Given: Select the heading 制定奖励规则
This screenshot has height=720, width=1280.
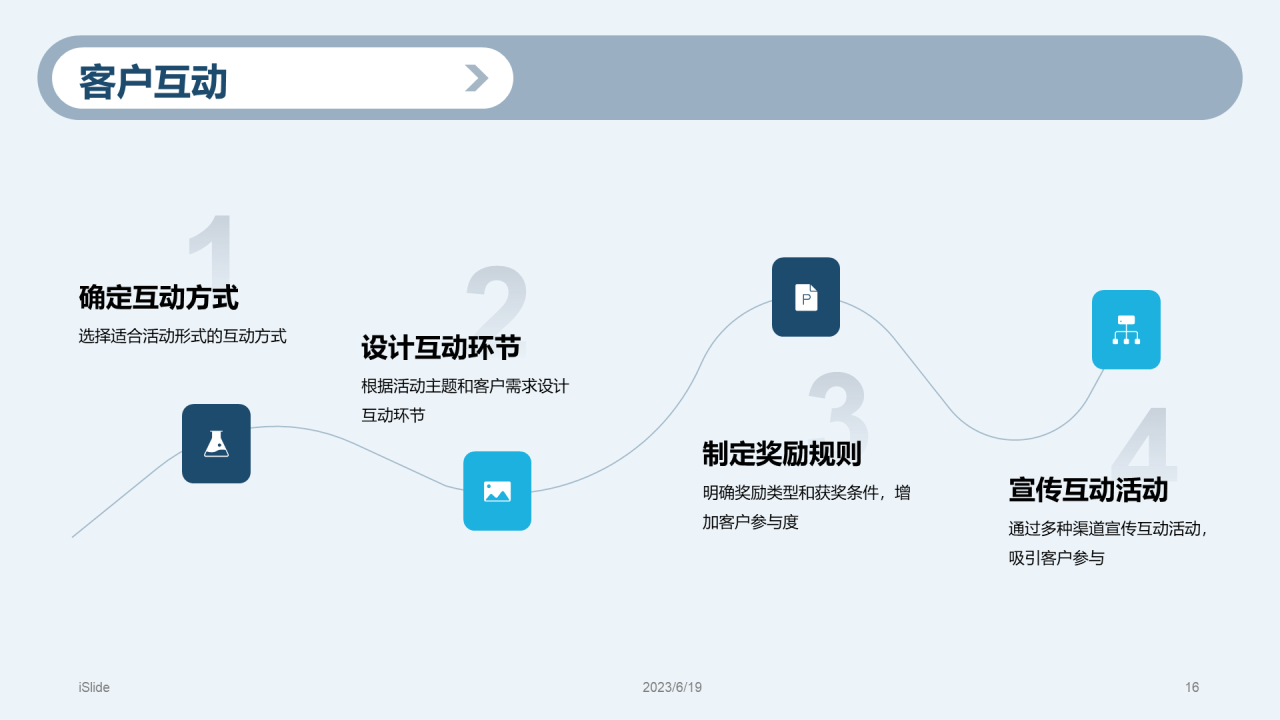Looking at the screenshot, I should 781,454.
